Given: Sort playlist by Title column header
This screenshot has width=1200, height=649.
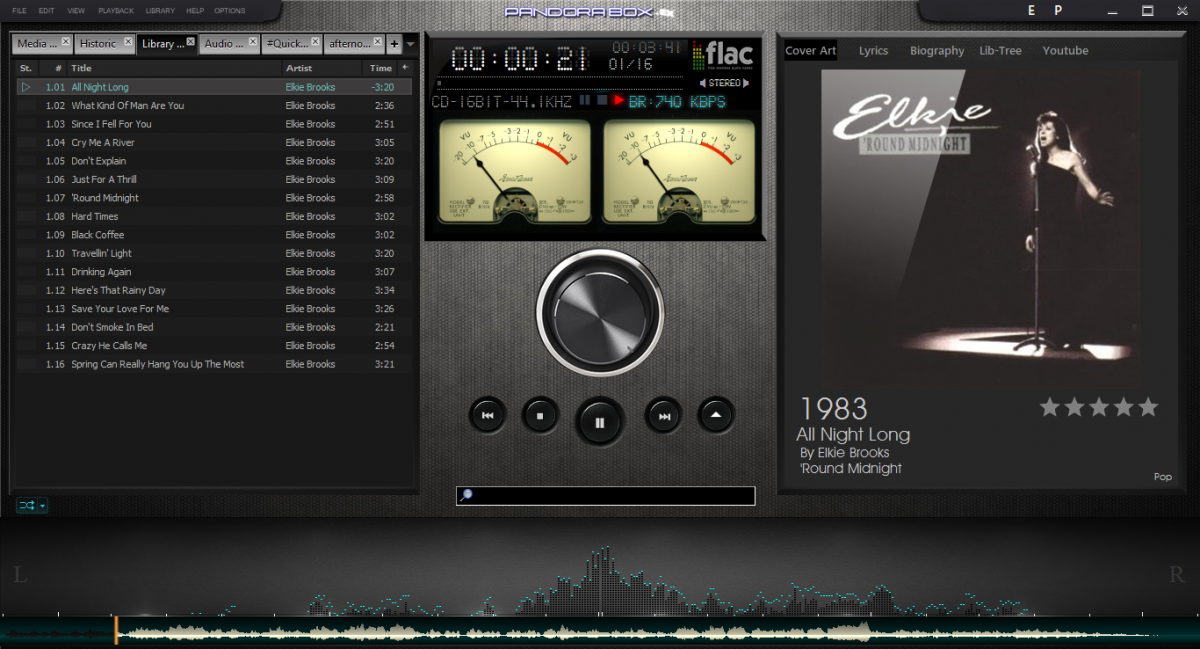Looking at the screenshot, I should click(175, 68).
